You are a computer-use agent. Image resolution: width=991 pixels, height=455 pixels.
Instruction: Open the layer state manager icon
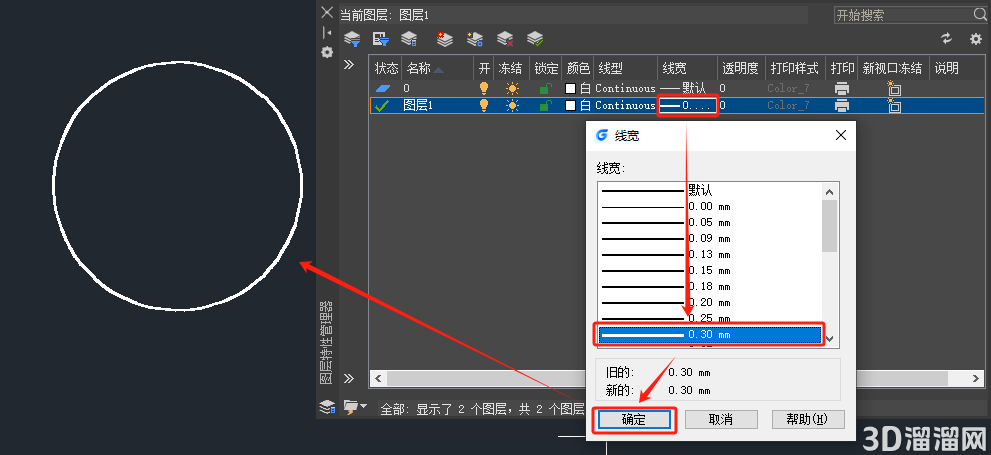(x=409, y=39)
